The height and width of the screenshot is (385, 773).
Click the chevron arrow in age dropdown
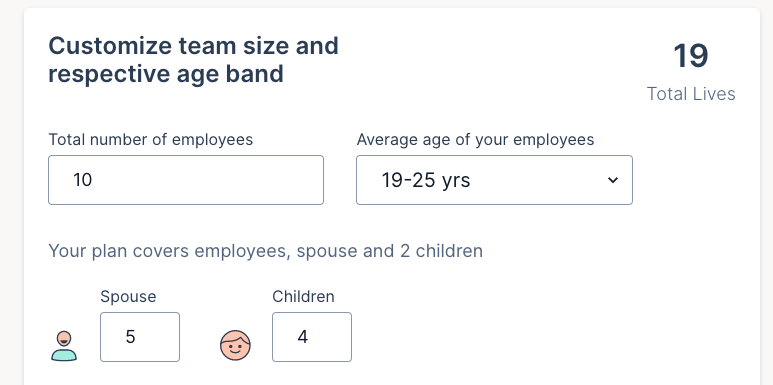pyautogui.click(x=613, y=180)
